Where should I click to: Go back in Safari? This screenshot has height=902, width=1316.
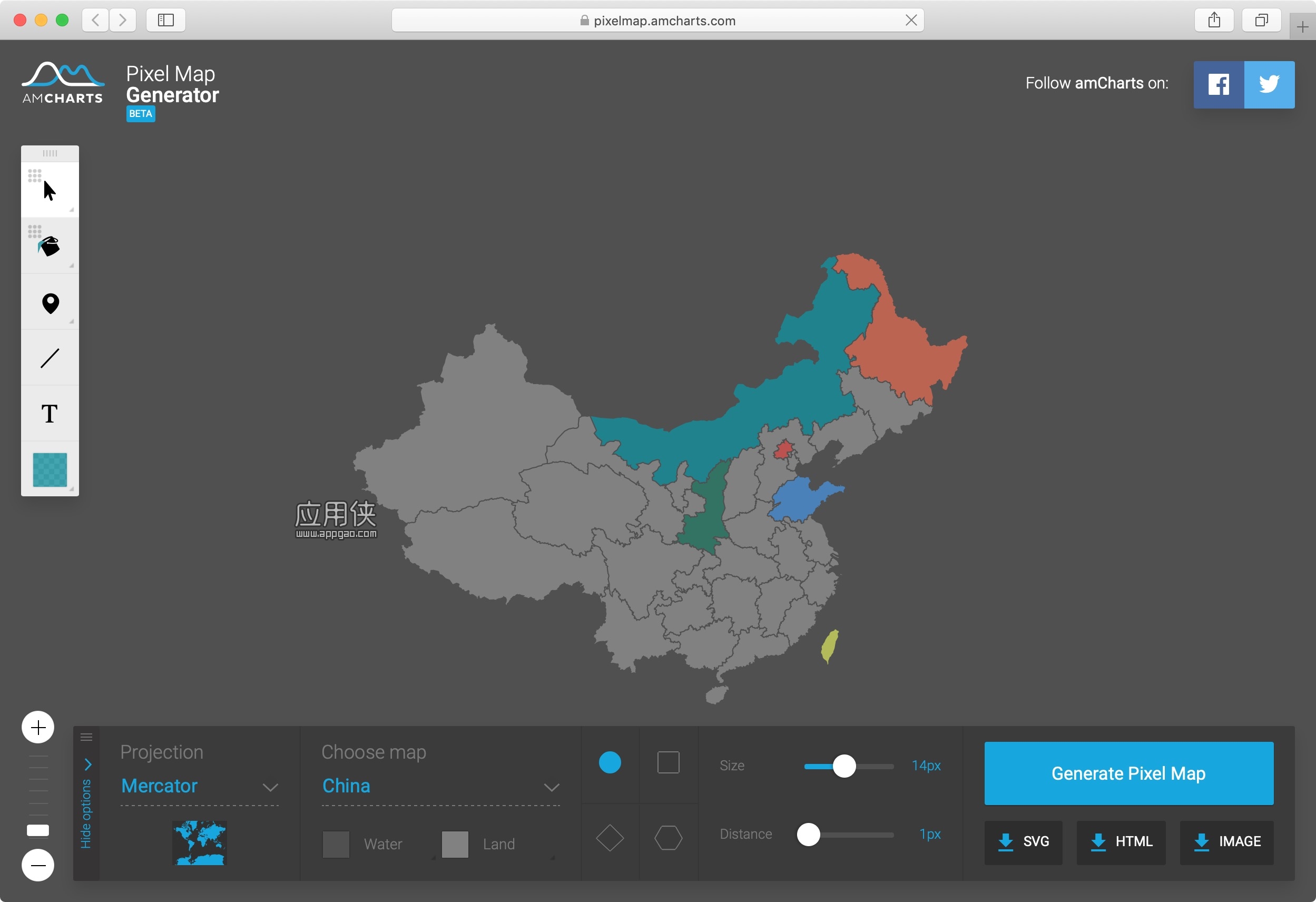(x=95, y=21)
